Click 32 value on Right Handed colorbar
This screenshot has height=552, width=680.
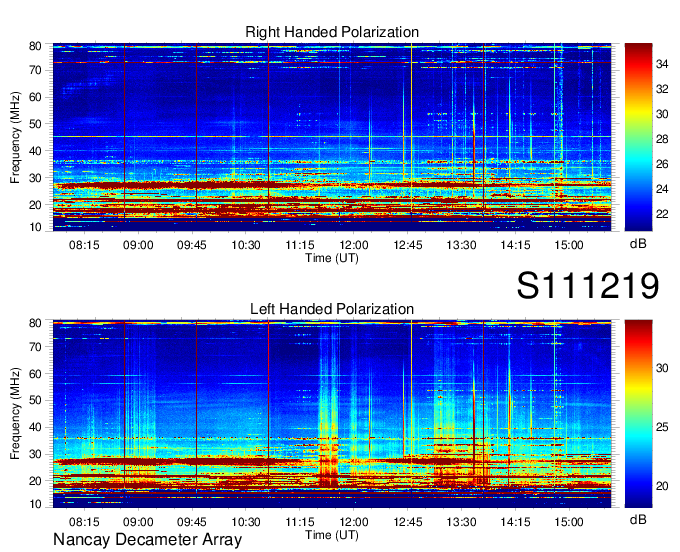[662, 89]
